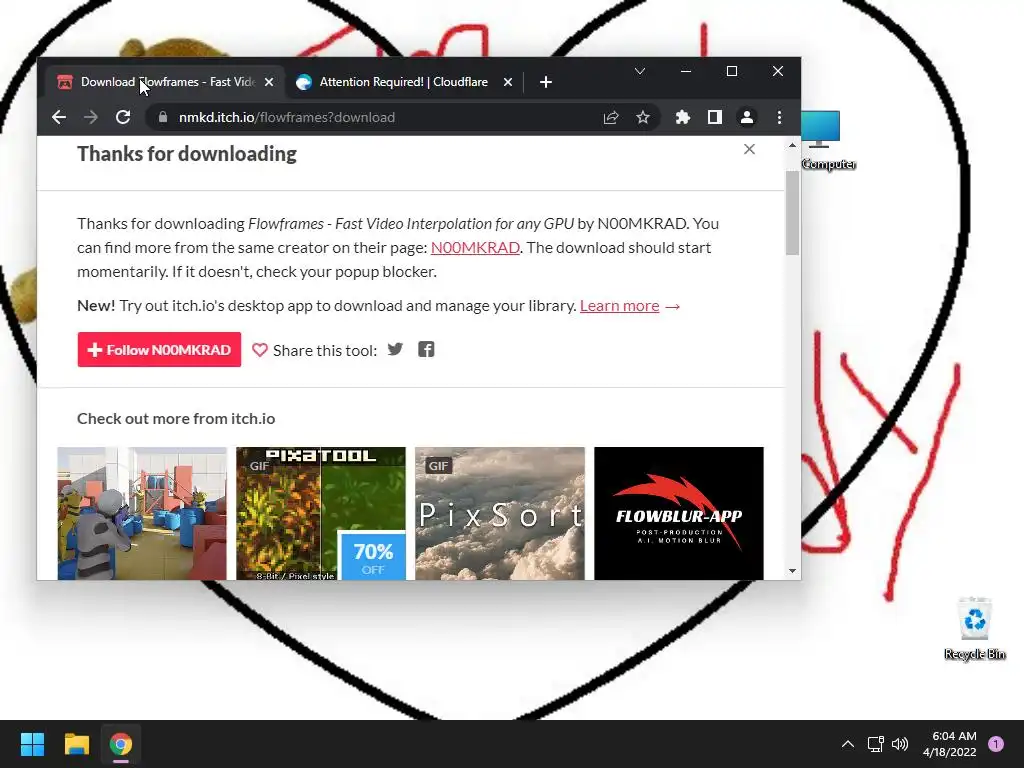Go back to the previous page in Chrome
This screenshot has height=768, width=1024.
[x=59, y=117]
